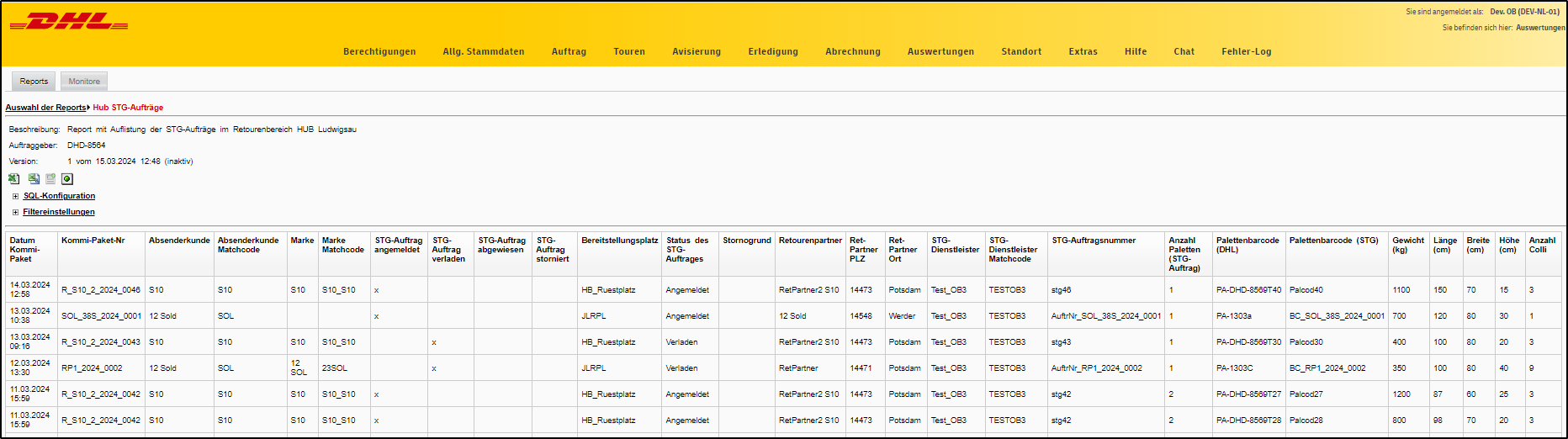Image resolution: width=1568 pixels, height=439 pixels.
Task: Open the Auswertungen menu
Action: (940, 51)
